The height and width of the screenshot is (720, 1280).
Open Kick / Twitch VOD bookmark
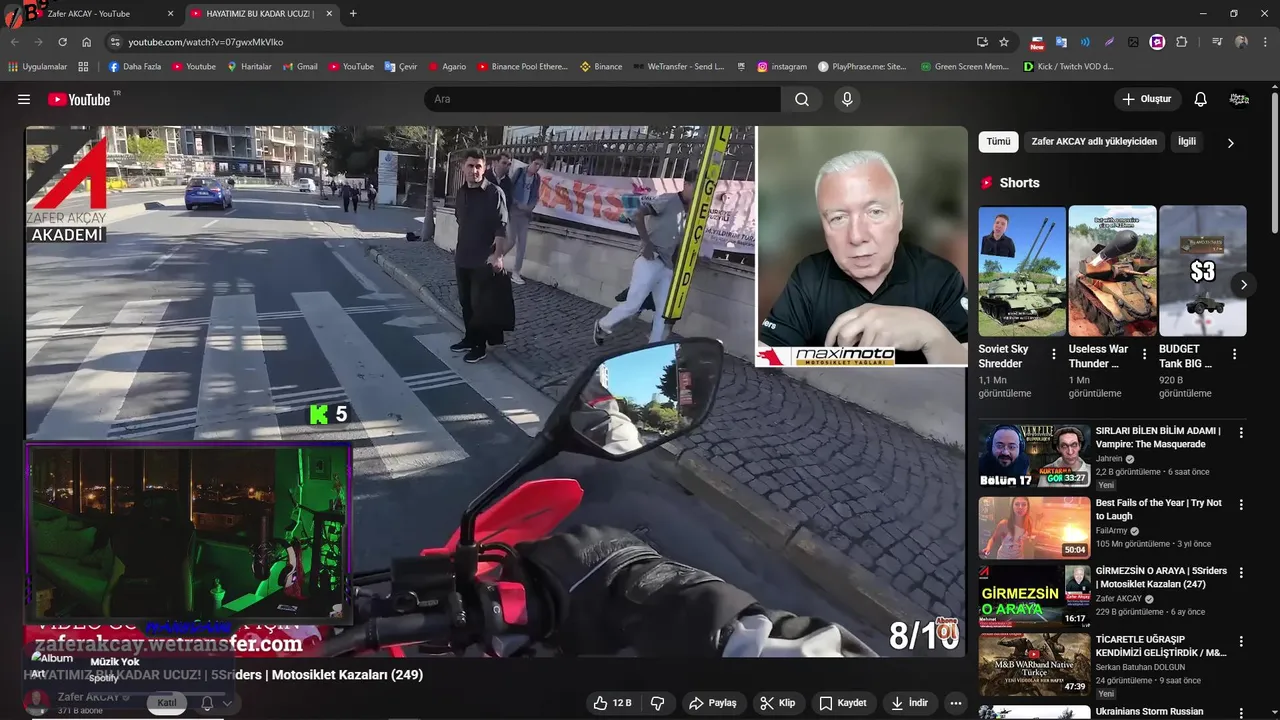[1068, 67]
